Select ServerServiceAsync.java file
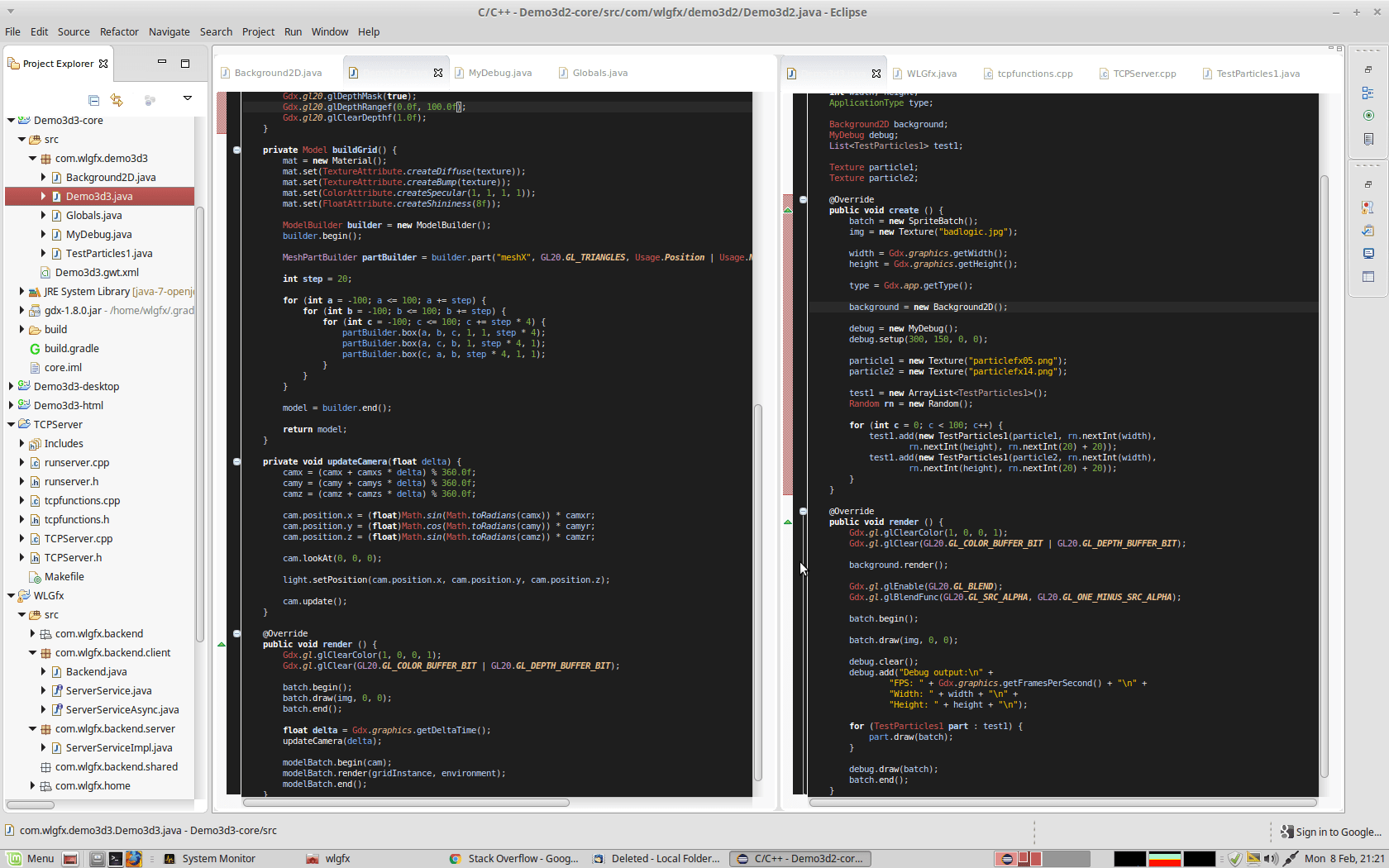The width and height of the screenshot is (1389, 868). 122,709
